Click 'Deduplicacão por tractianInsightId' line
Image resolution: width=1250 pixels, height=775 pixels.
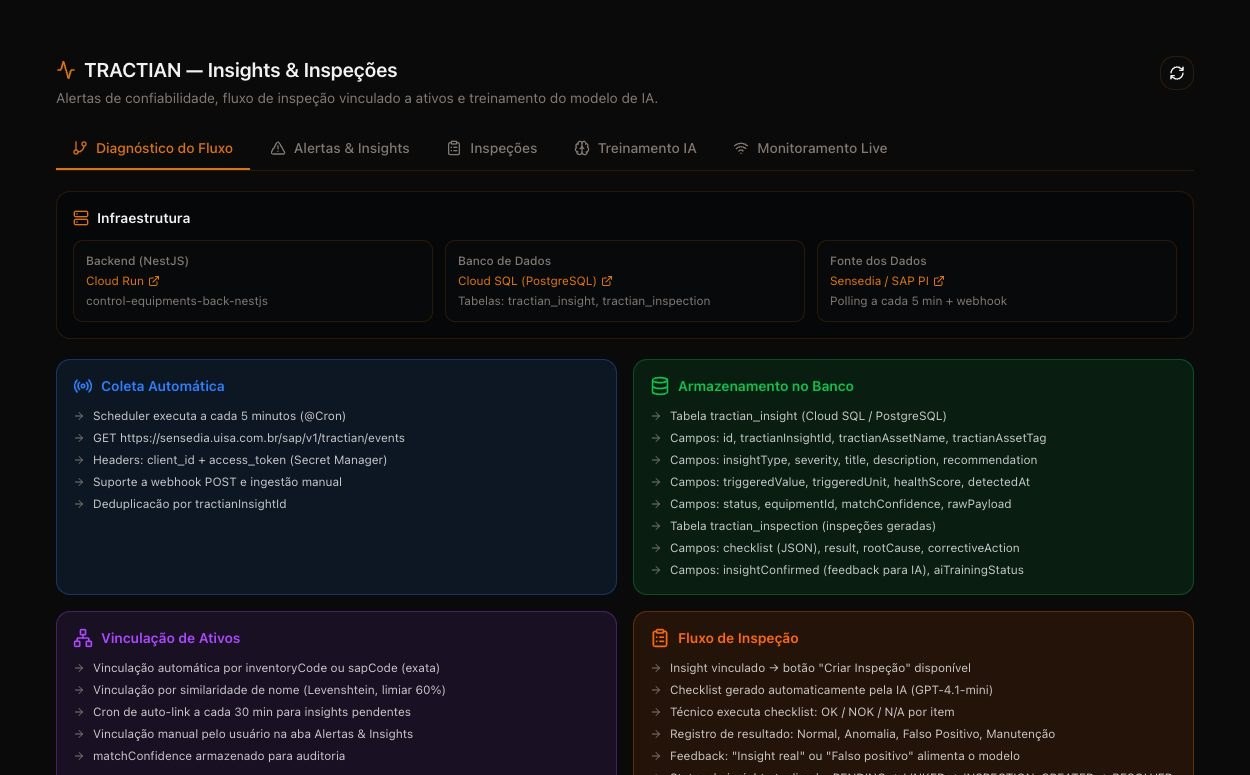(x=190, y=504)
